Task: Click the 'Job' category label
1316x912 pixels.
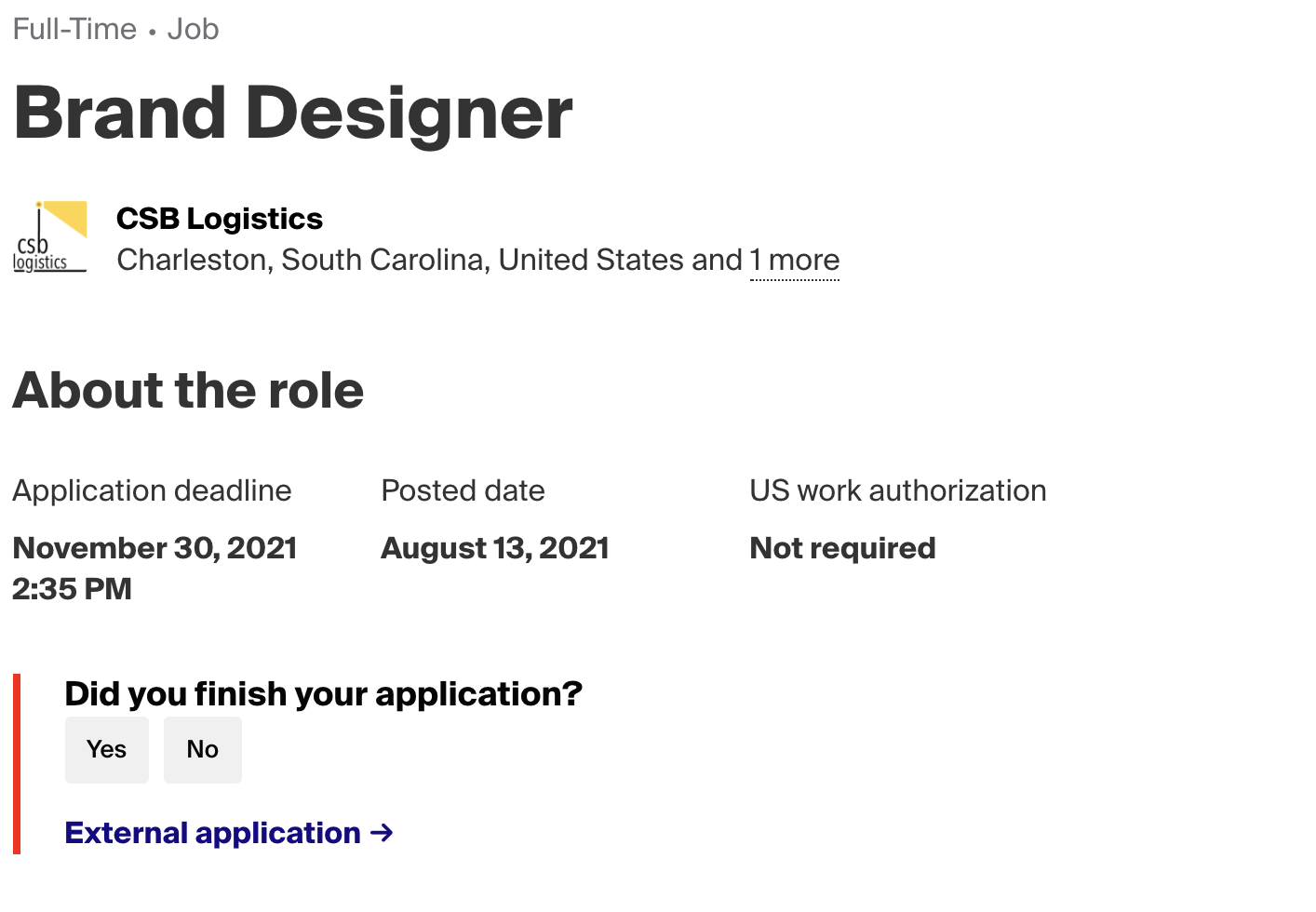Action: 193,29
